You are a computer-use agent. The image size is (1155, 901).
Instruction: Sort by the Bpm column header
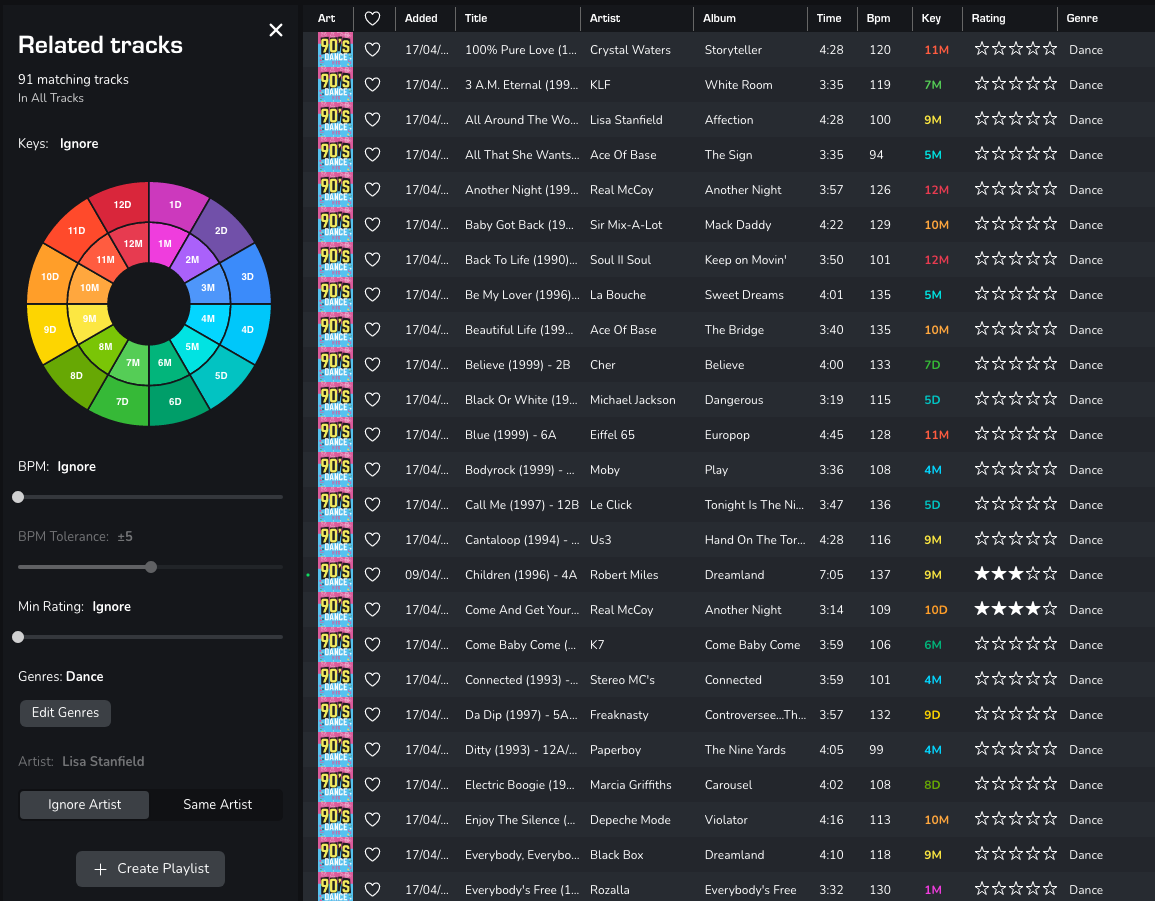pos(878,18)
